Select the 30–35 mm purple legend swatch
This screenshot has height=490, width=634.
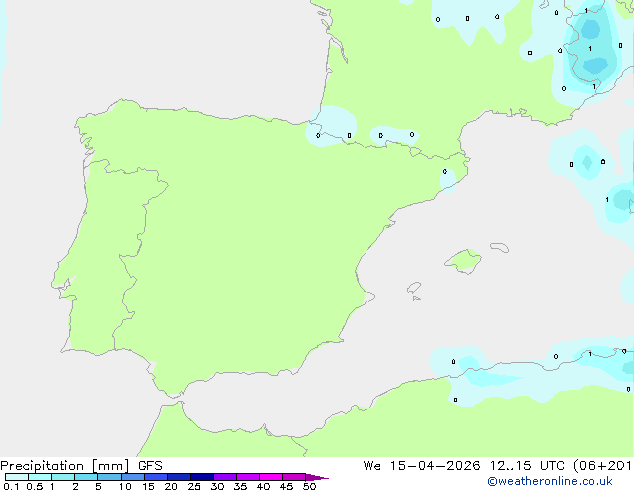(225, 477)
